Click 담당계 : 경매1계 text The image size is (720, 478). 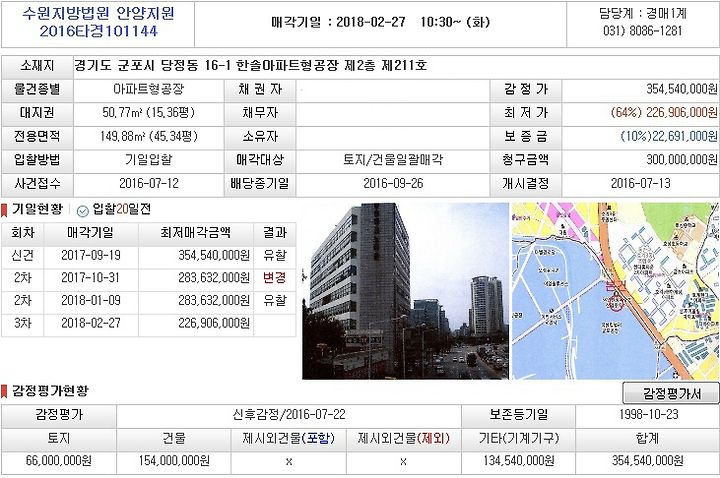click(642, 13)
